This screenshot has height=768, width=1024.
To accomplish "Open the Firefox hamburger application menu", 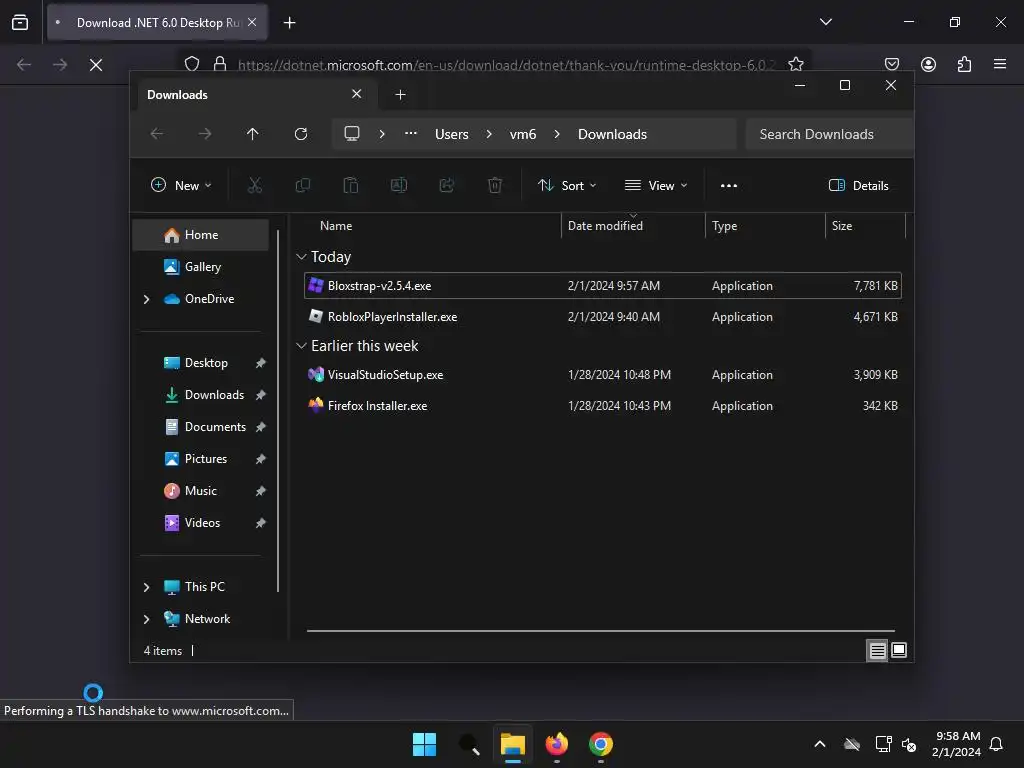I will click(1000, 64).
